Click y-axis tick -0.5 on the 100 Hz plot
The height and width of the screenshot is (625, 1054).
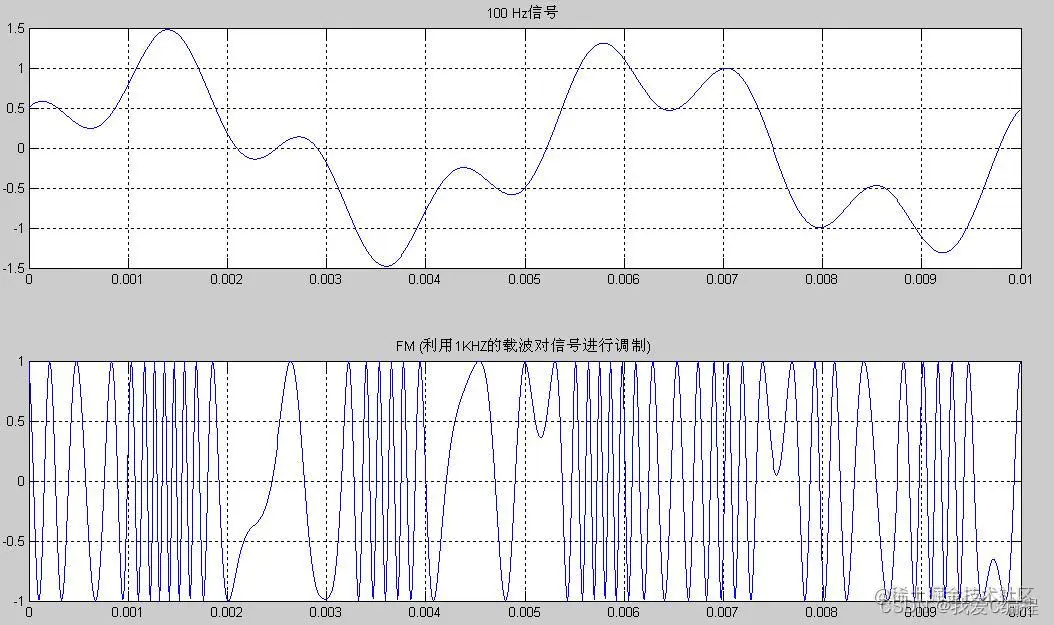pos(15,189)
